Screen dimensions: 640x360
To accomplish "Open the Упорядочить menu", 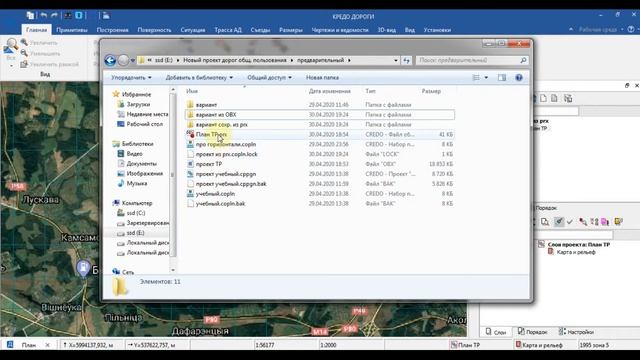I will 131,78.
